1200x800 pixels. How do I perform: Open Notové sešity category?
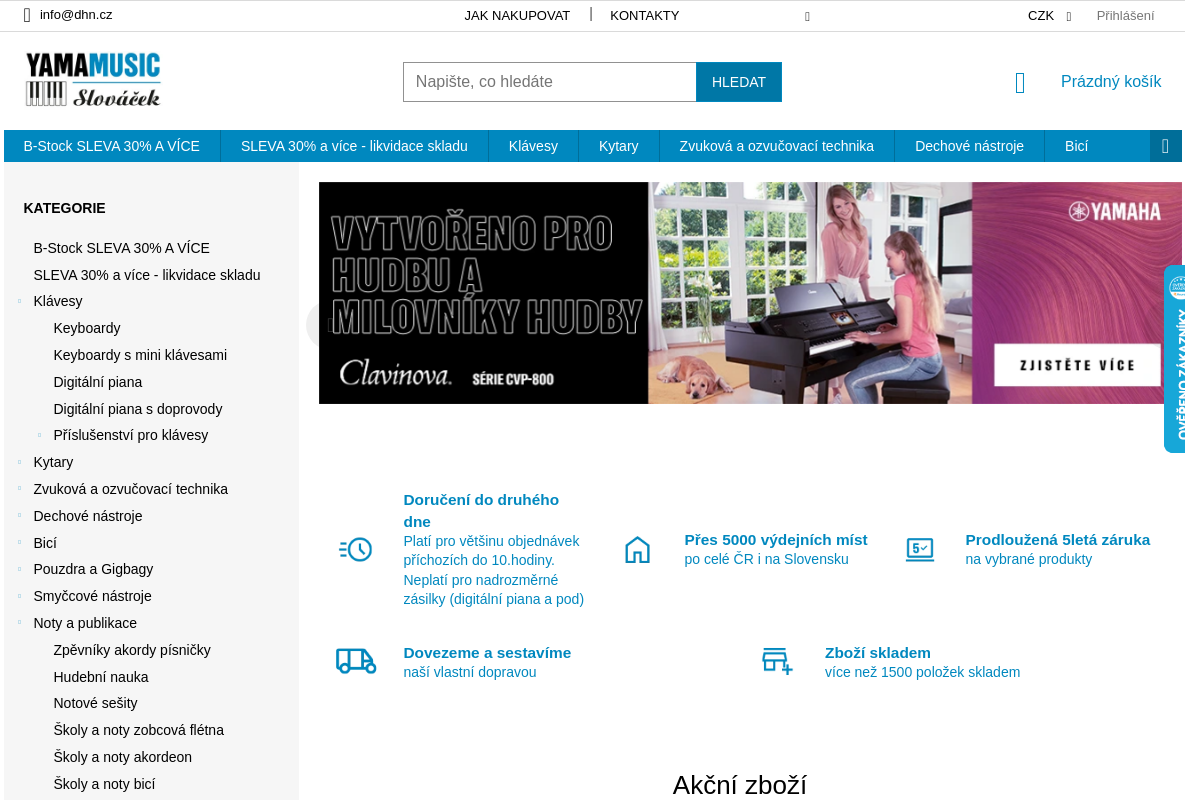click(x=96, y=703)
